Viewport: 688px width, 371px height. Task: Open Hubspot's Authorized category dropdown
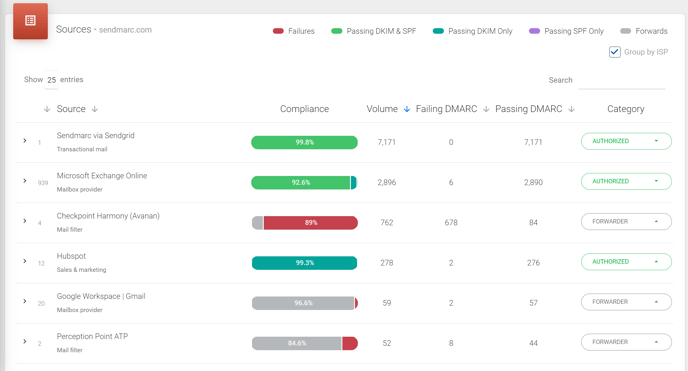pos(626,262)
